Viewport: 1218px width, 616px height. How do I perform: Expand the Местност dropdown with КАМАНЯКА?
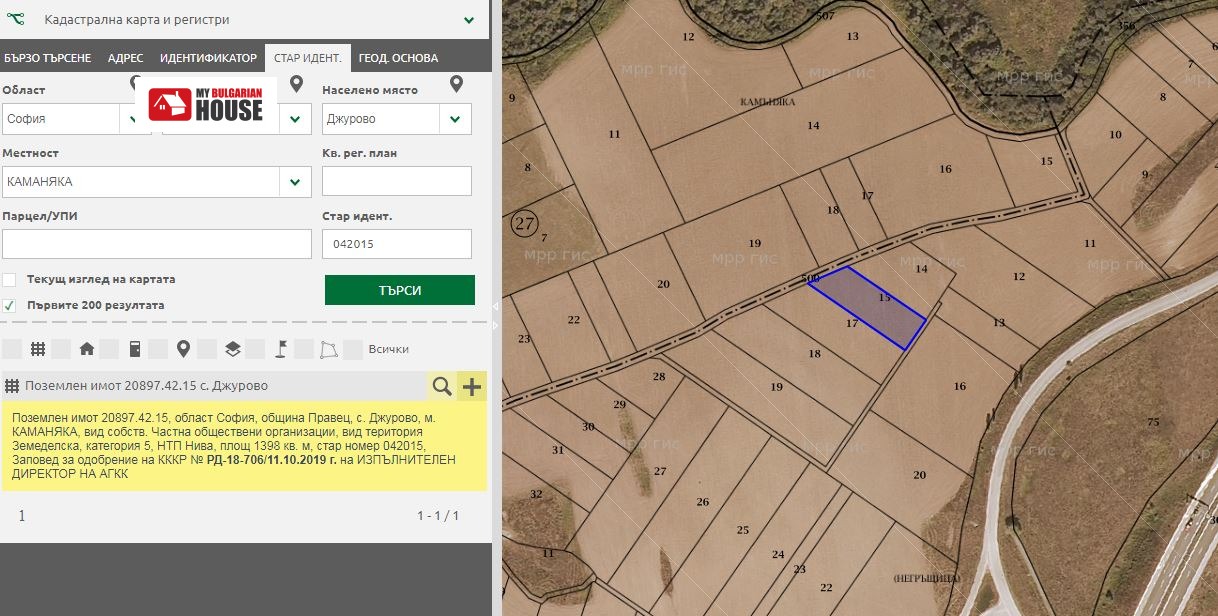(295, 182)
